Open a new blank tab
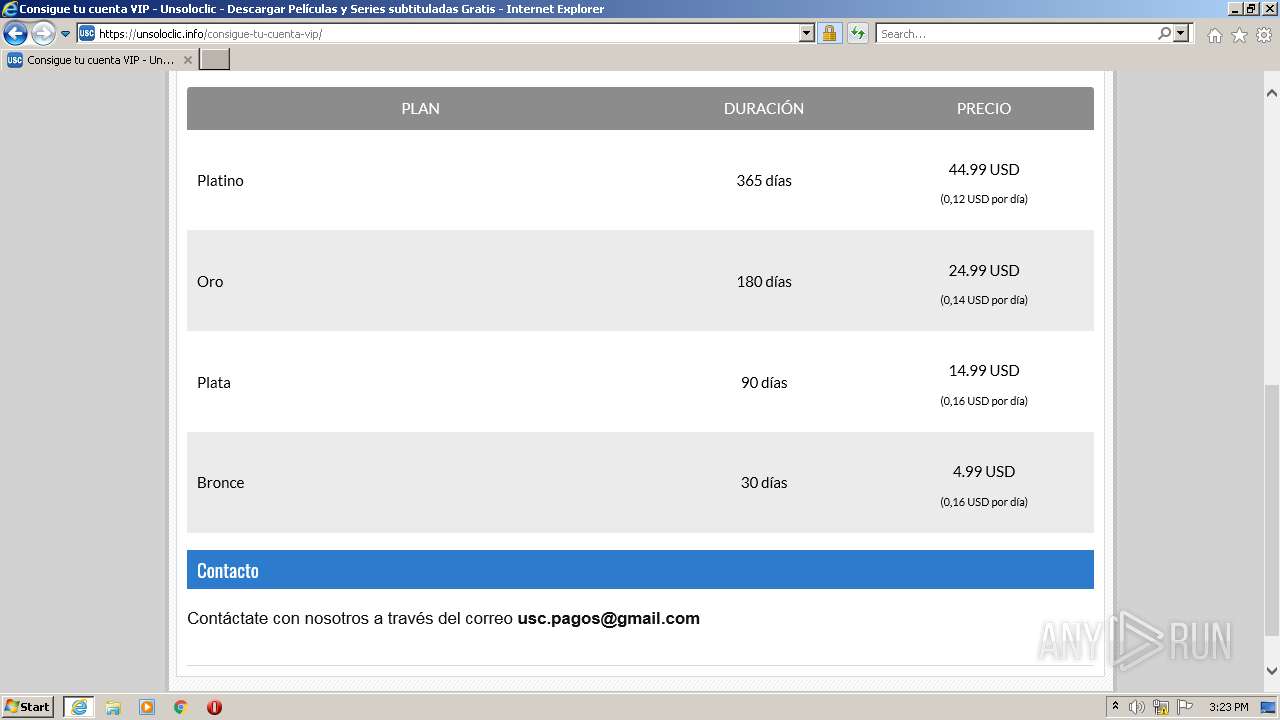This screenshot has width=1280, height=720. point(215,60)
